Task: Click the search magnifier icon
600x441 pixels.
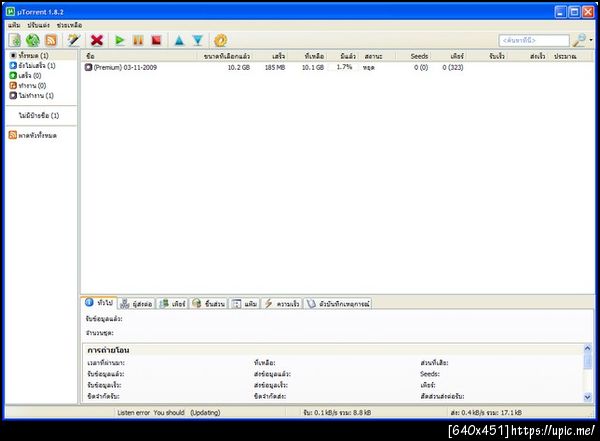Action: [579, 40]
